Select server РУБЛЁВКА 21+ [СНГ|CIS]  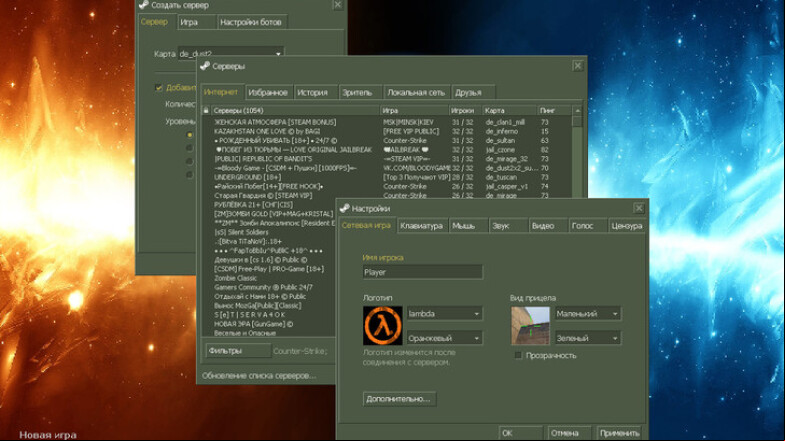click(x=253, y=205)
